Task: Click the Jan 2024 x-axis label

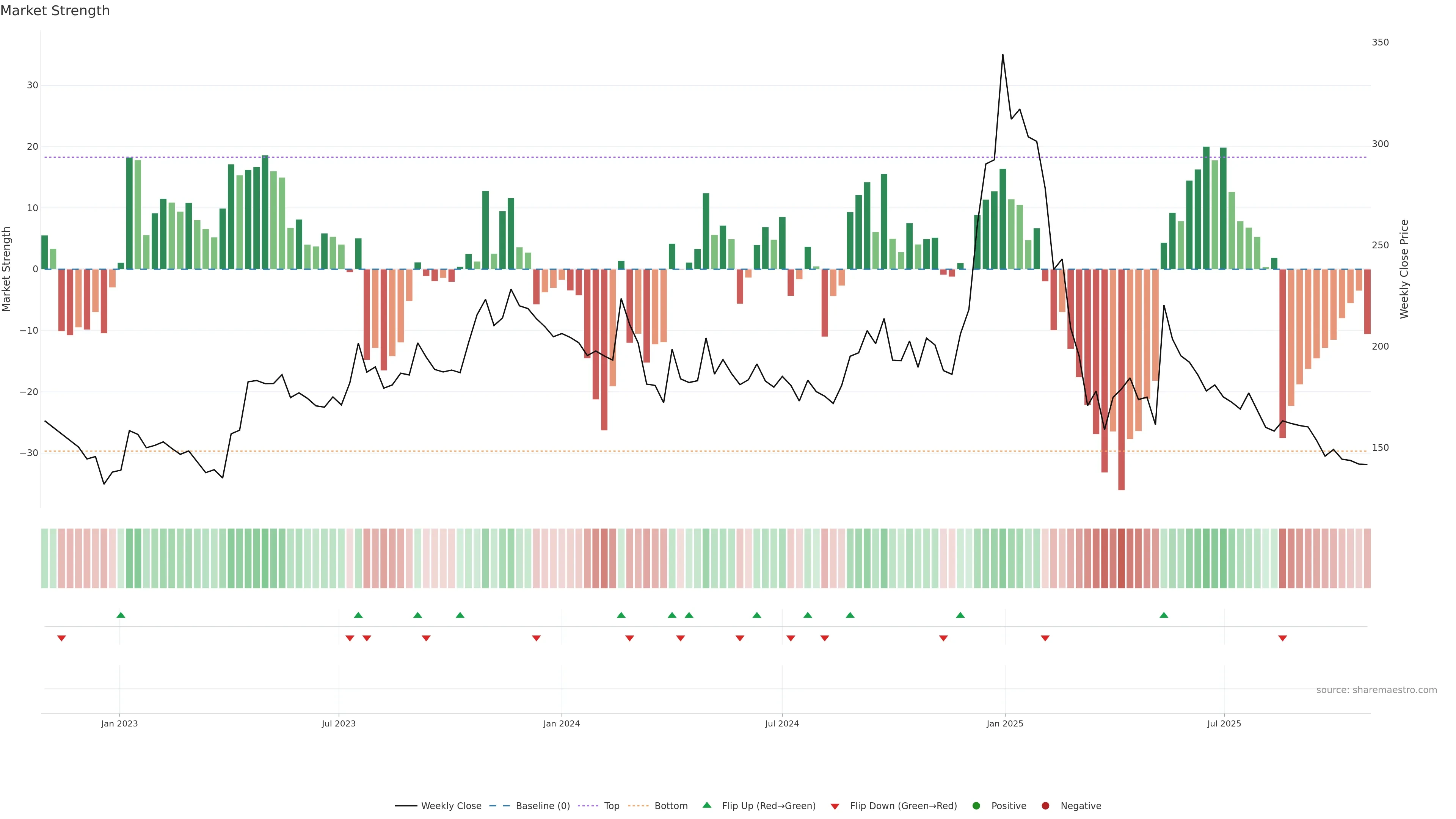Action: click(561, 723)
